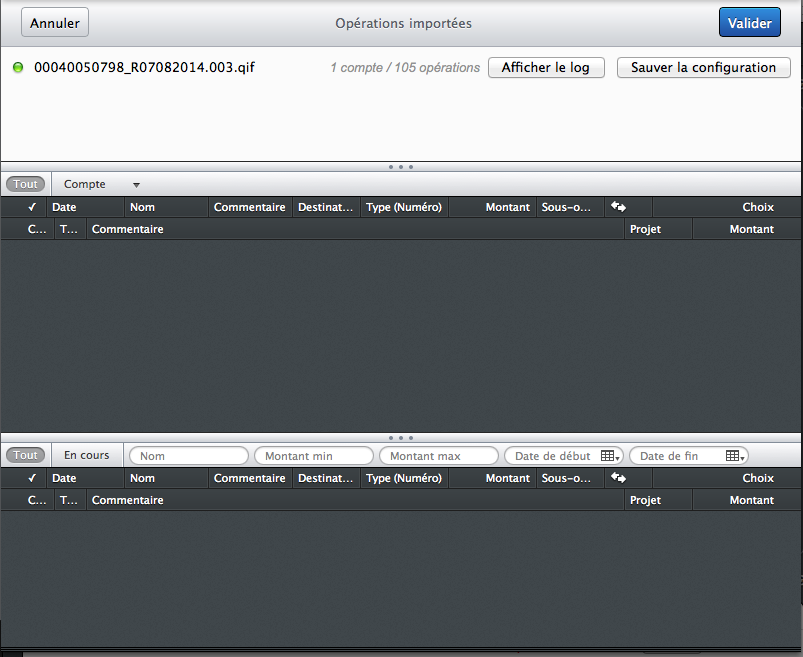Viewport: 803px width, 657px height.
Task: Sort lower table by Date column
Action: tap(85, 478)
